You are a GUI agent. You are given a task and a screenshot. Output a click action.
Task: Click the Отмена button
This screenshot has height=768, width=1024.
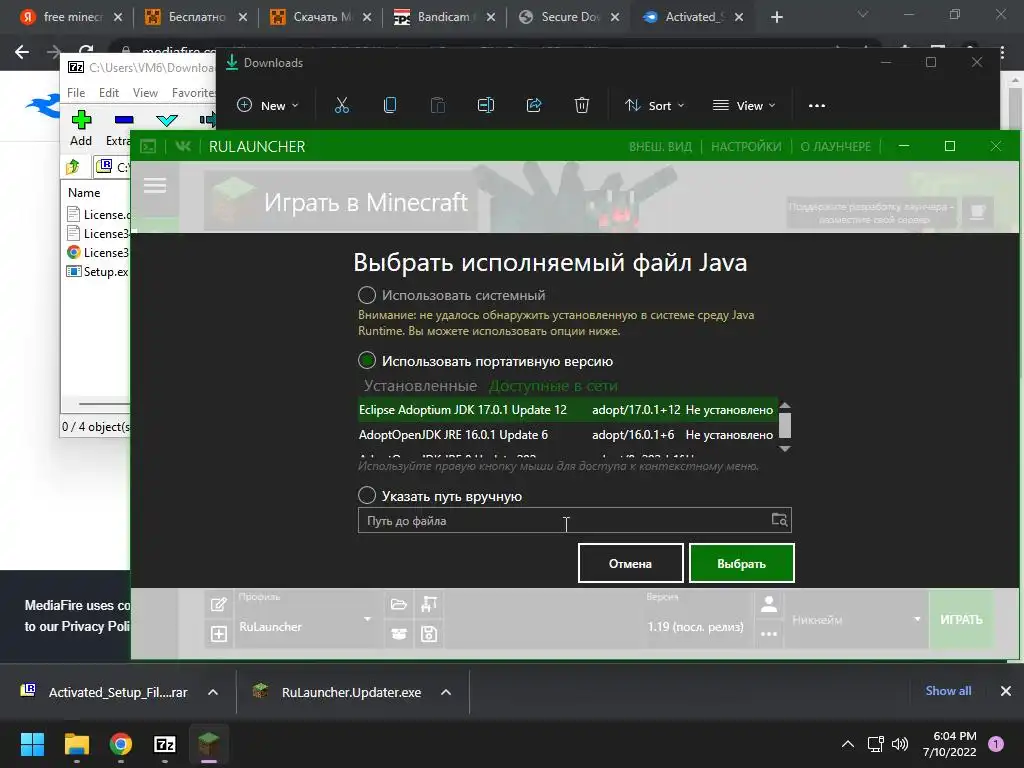630,563
